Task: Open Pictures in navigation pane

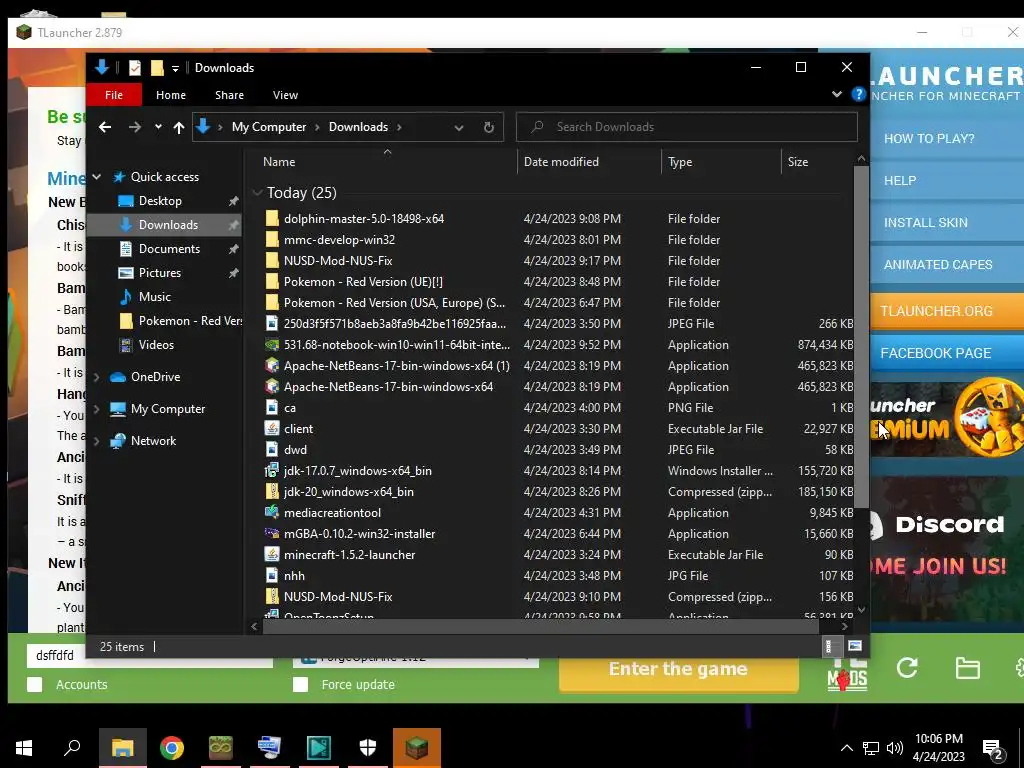Action: click(159, 273)
